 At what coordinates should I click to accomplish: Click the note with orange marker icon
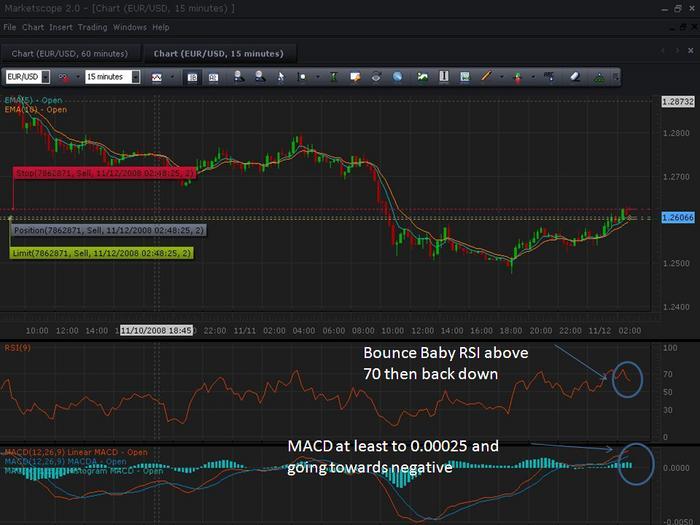point(355,77)
